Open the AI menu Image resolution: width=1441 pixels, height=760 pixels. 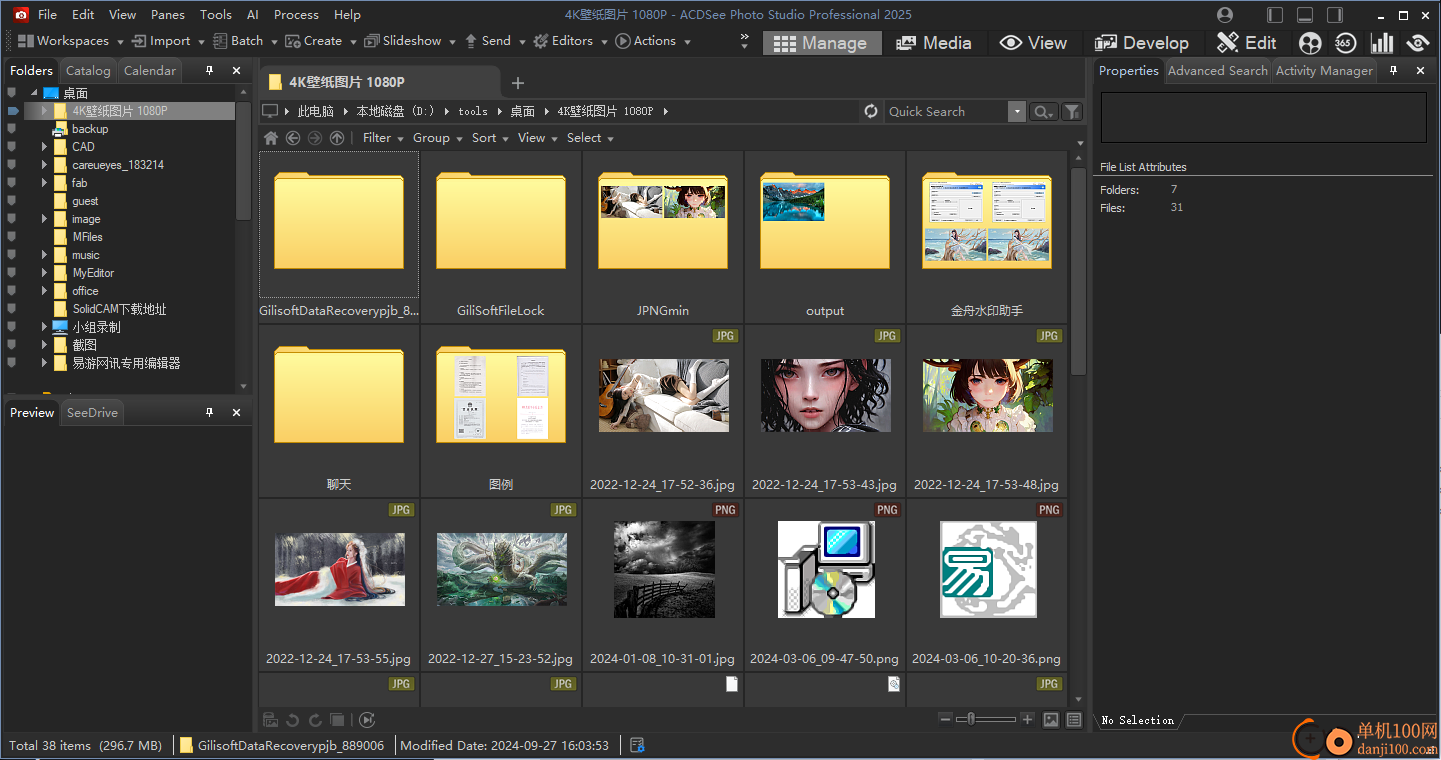point(253,15)
